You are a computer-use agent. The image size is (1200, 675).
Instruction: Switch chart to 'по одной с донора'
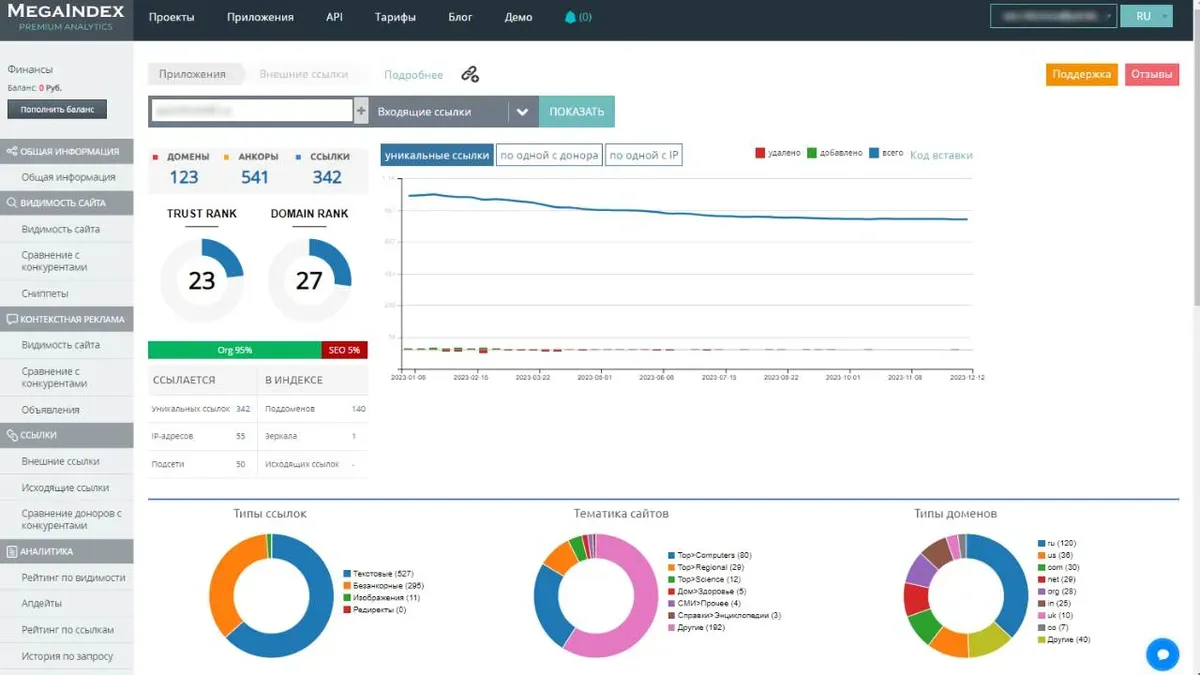[x=549, y=155]
